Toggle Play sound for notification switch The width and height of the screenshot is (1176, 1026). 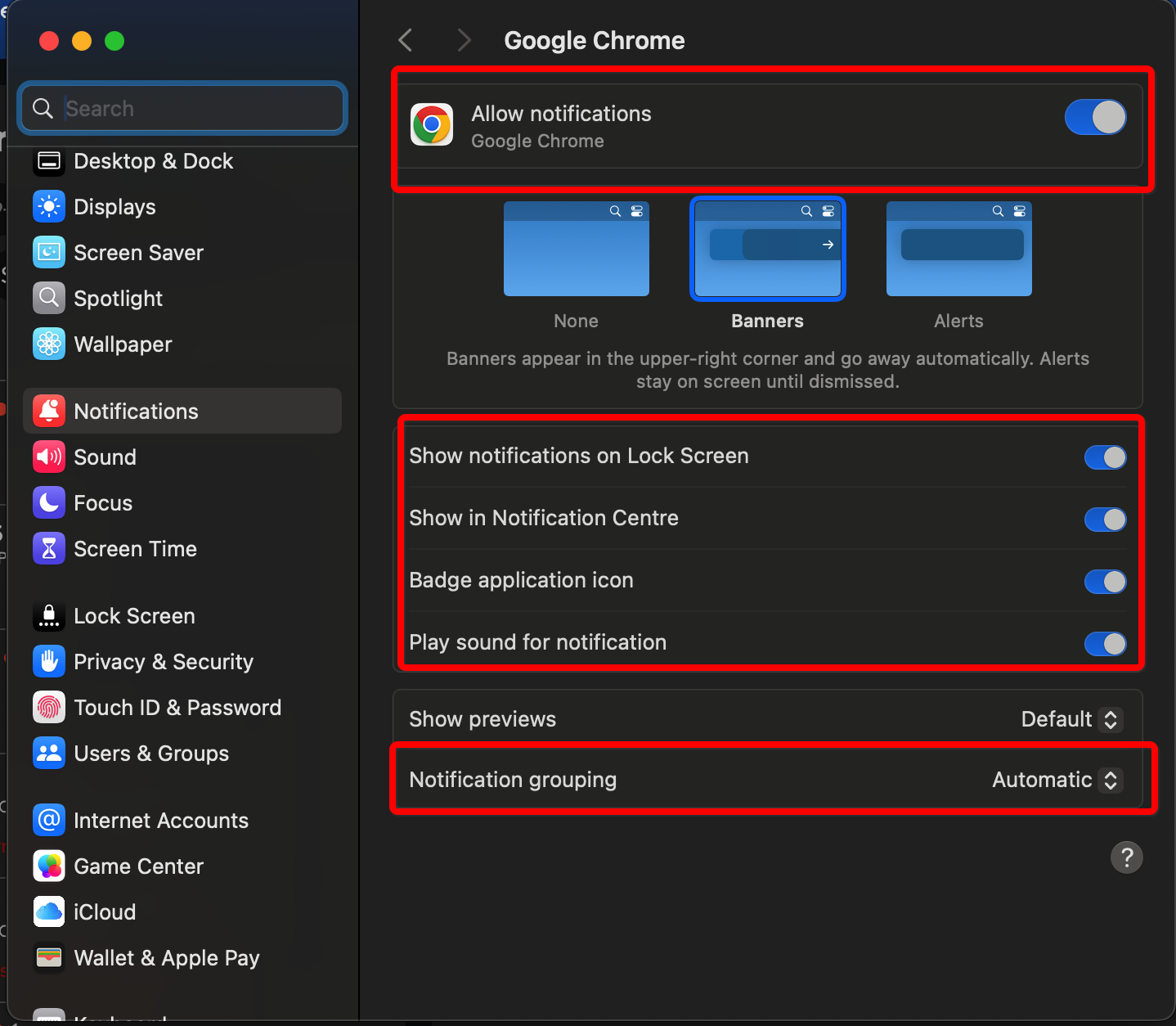pos(1105,644)
